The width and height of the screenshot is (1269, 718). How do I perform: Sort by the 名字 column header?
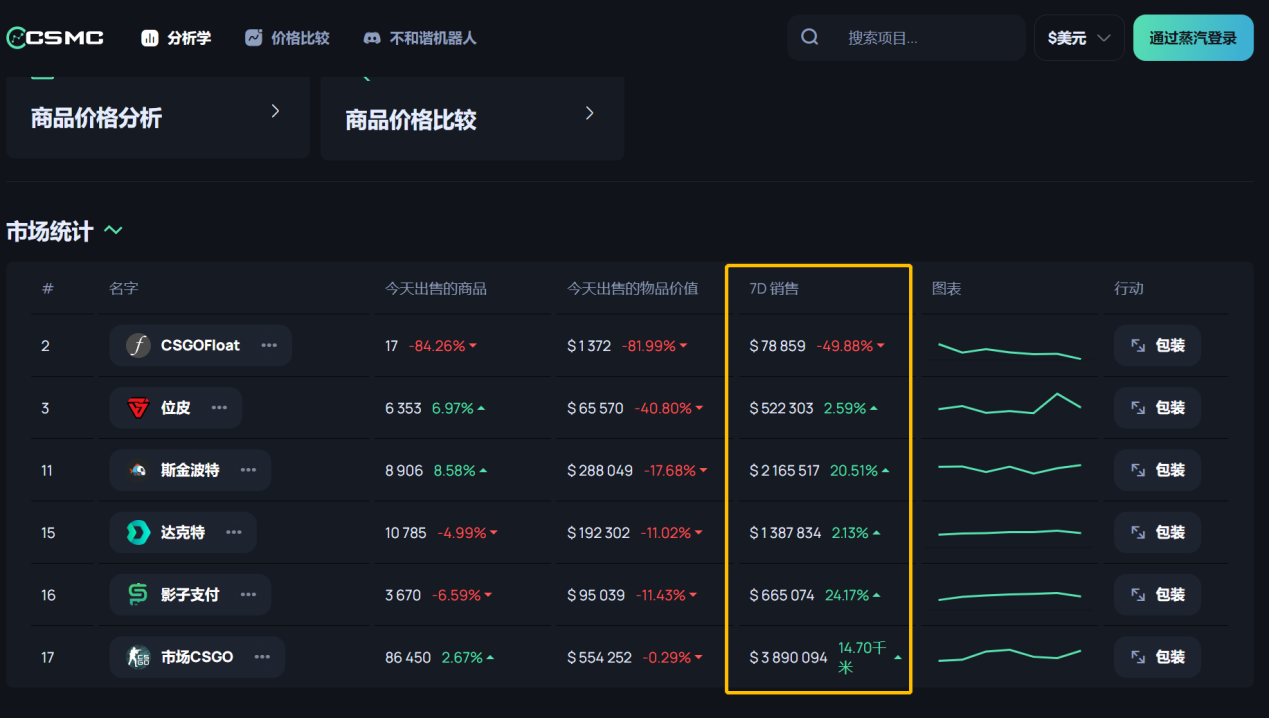124,288
